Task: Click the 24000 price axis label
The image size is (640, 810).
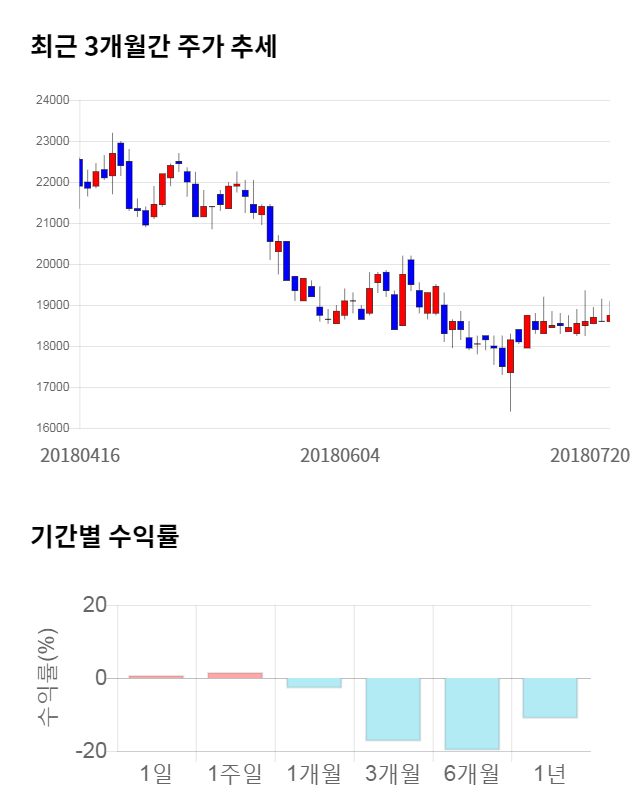Action: point(52,100)
